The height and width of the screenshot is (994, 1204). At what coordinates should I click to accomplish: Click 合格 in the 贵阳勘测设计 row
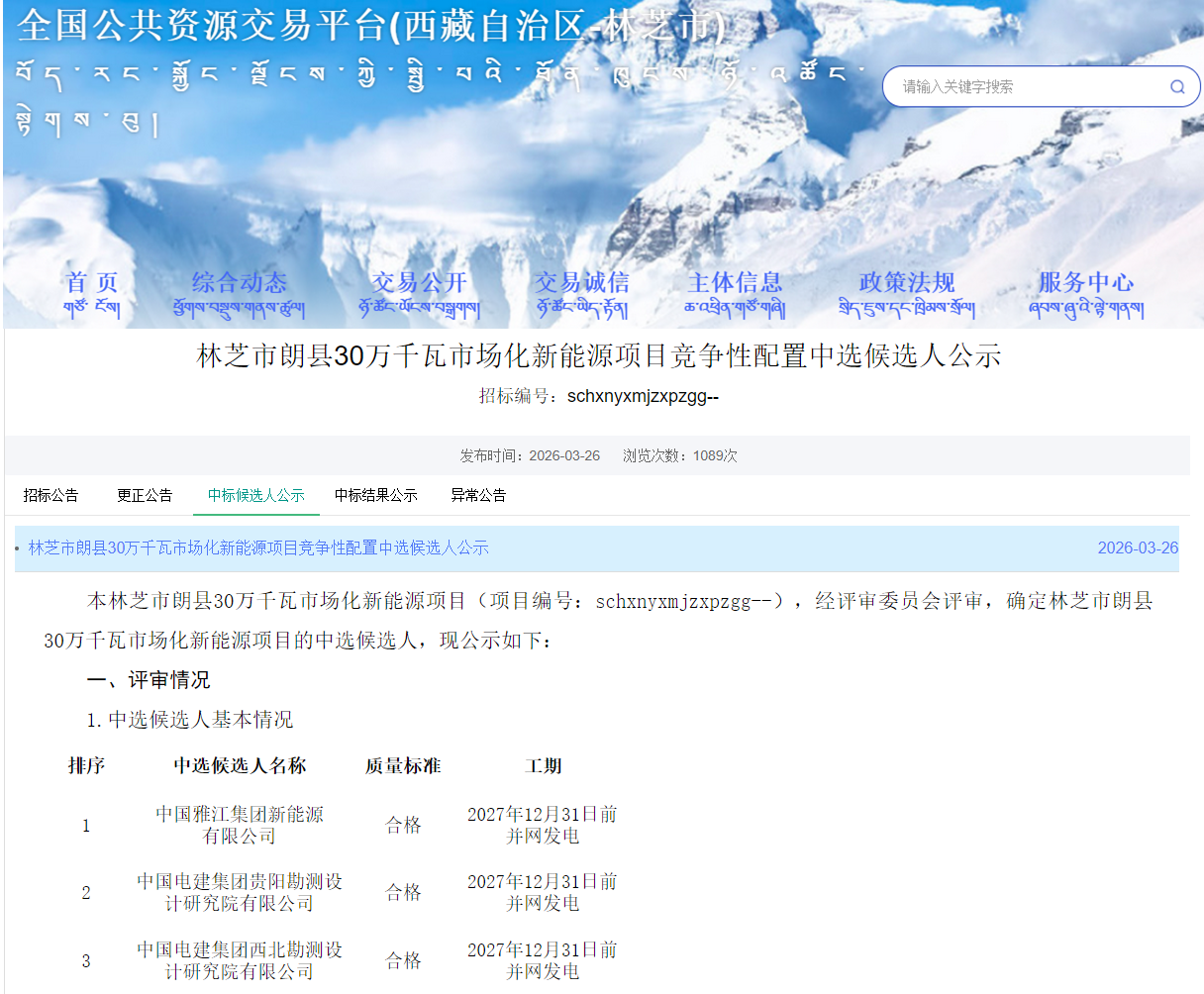[404, 892]
